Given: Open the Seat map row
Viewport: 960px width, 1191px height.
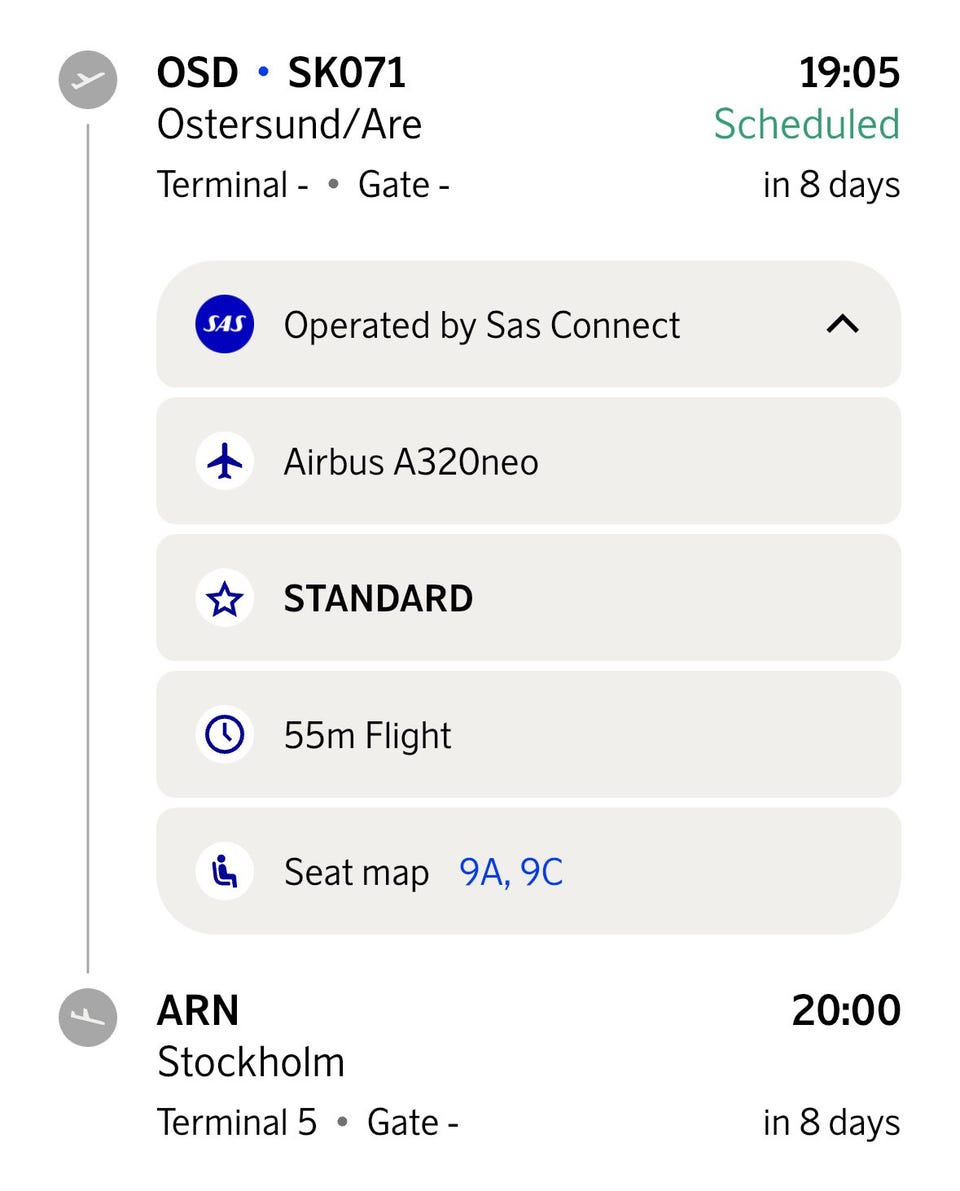Looking at the screenshot, I should pyautogui.click(x=356, y=872).
